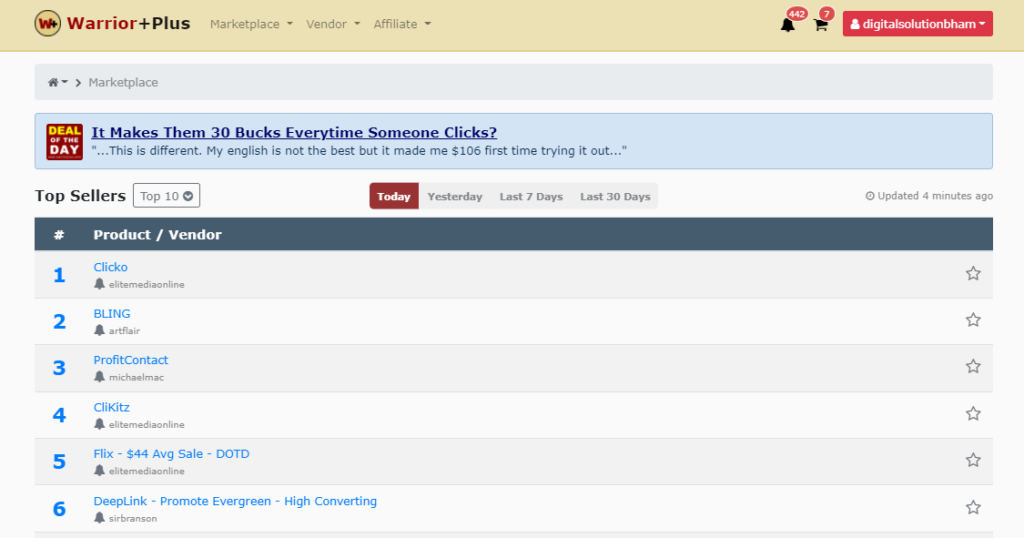
Task: Click the vendor name sirbranson
Action: (x=133, y=518)
